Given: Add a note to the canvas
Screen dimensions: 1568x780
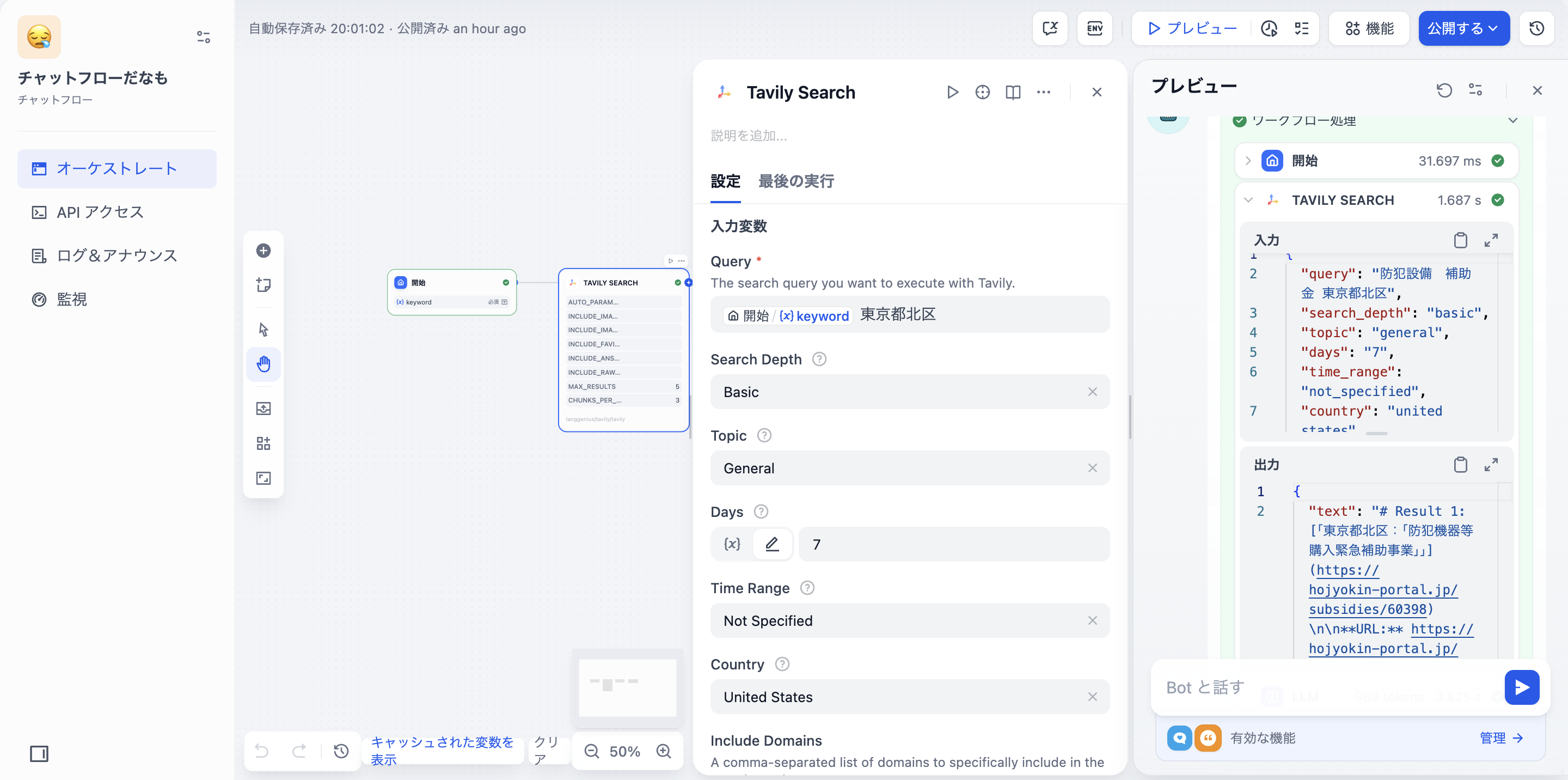Looking at the screenshot, I should coord(264,285).
